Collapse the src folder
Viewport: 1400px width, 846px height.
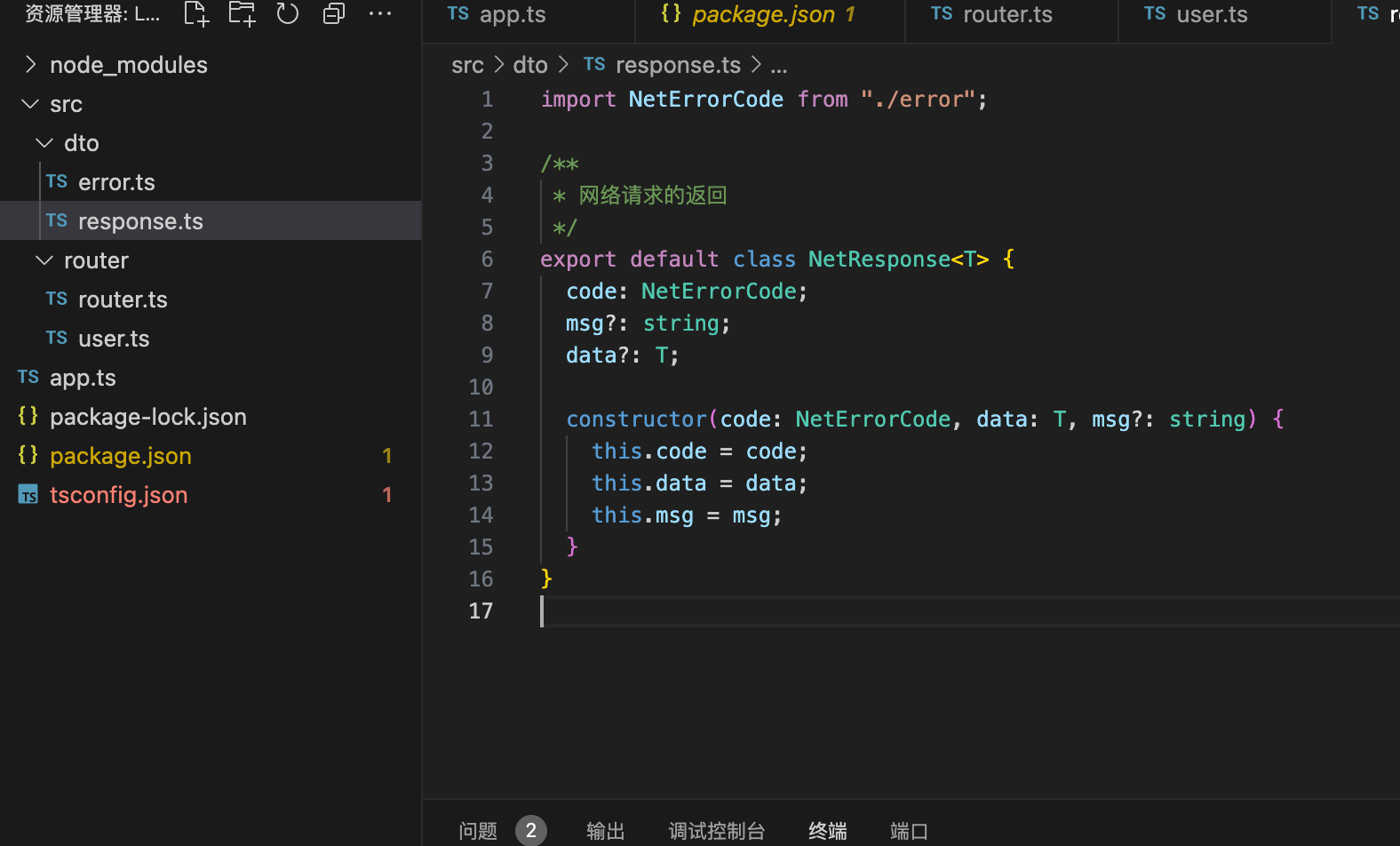[66, 104]
